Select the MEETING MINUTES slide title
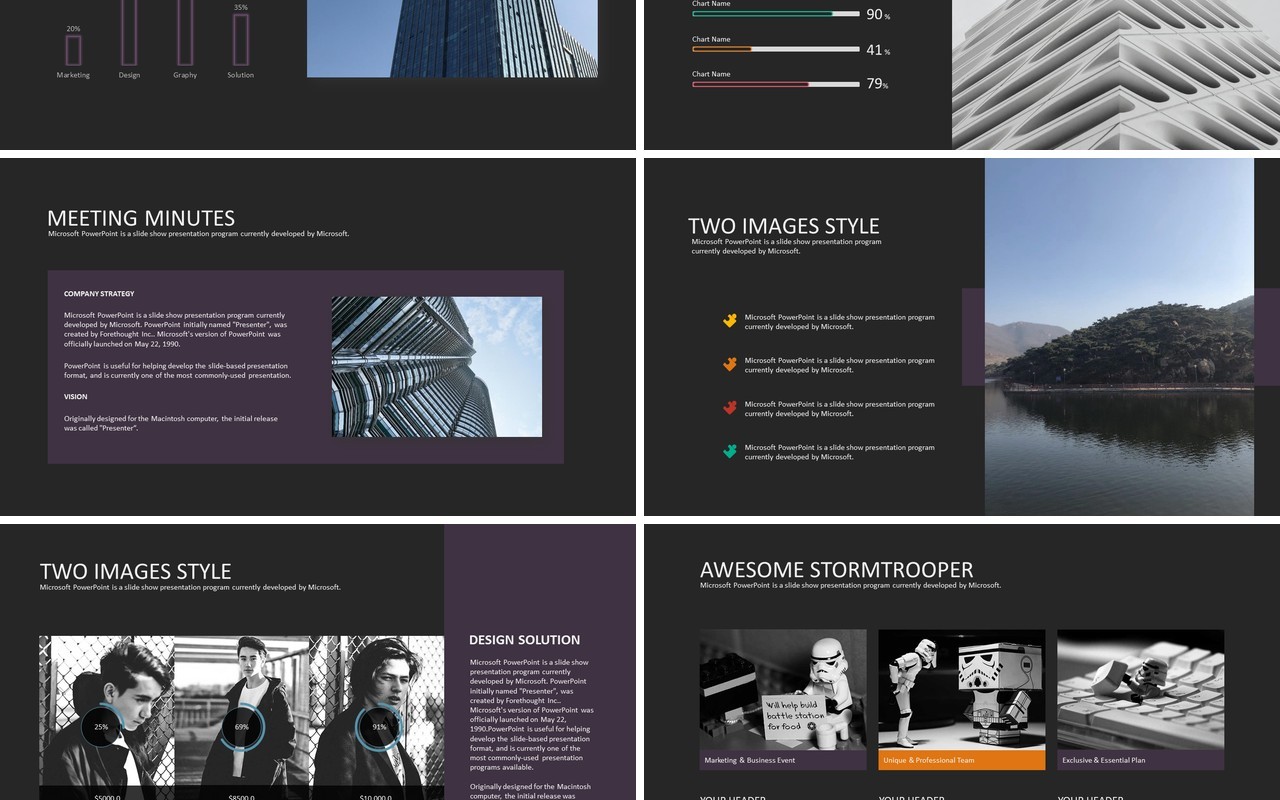1280x800 pixels. point(141,218)
